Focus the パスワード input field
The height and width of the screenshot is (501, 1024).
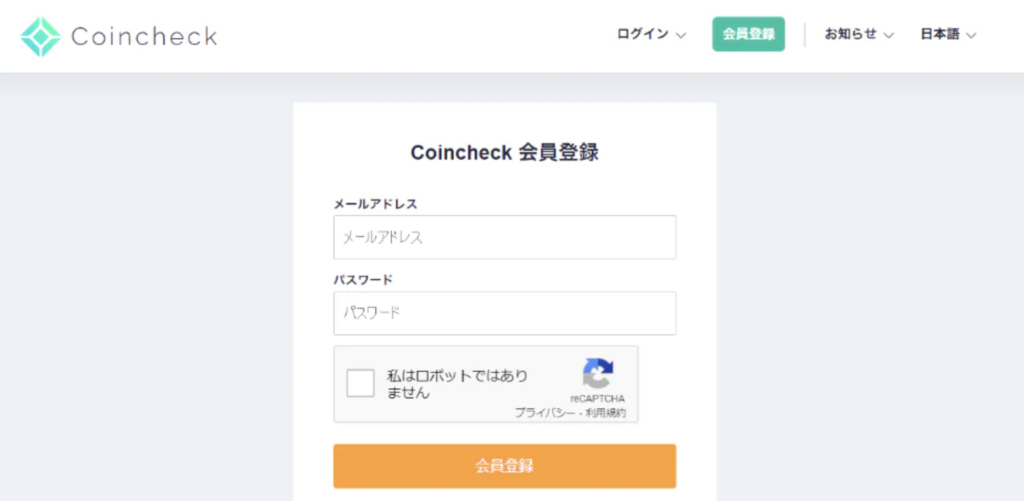pos(504,313)
